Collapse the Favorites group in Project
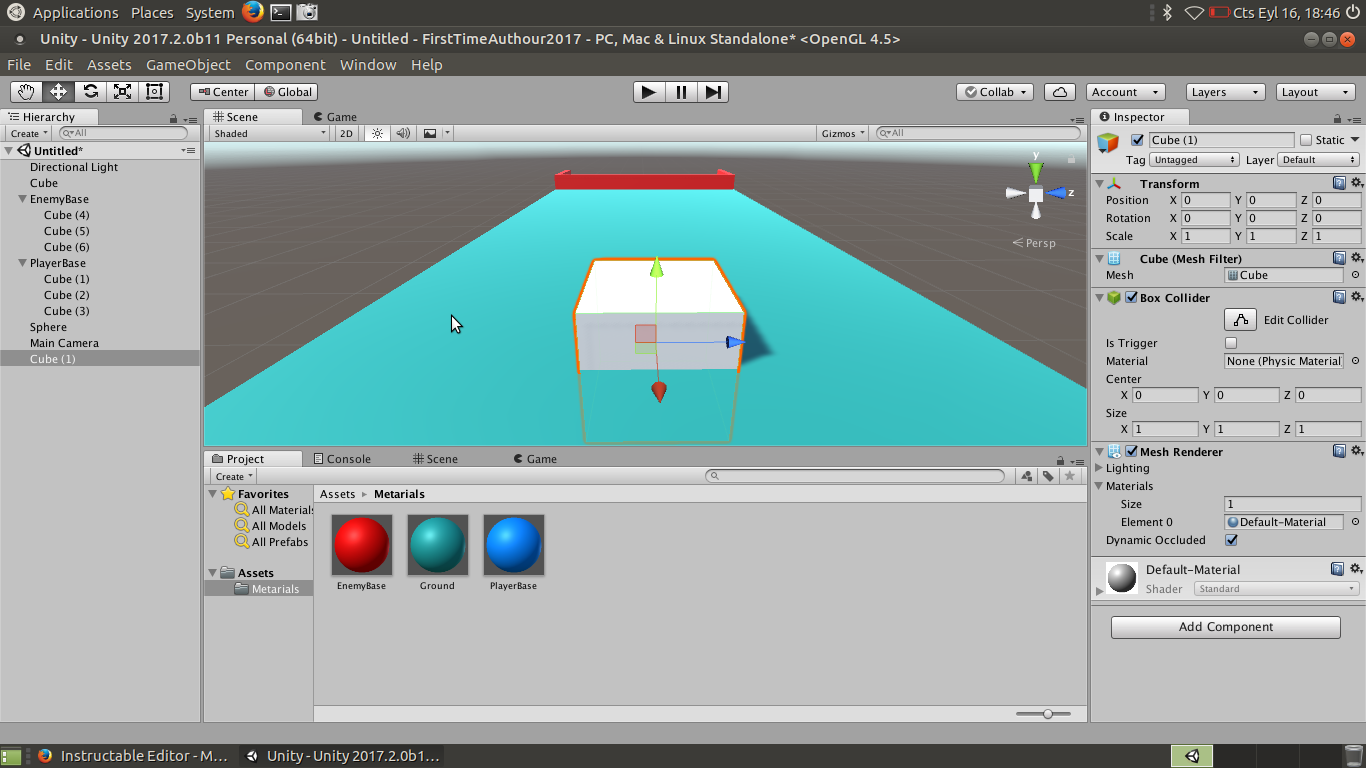This screenshot has width=1366, height=768. (x=212, y=494)
